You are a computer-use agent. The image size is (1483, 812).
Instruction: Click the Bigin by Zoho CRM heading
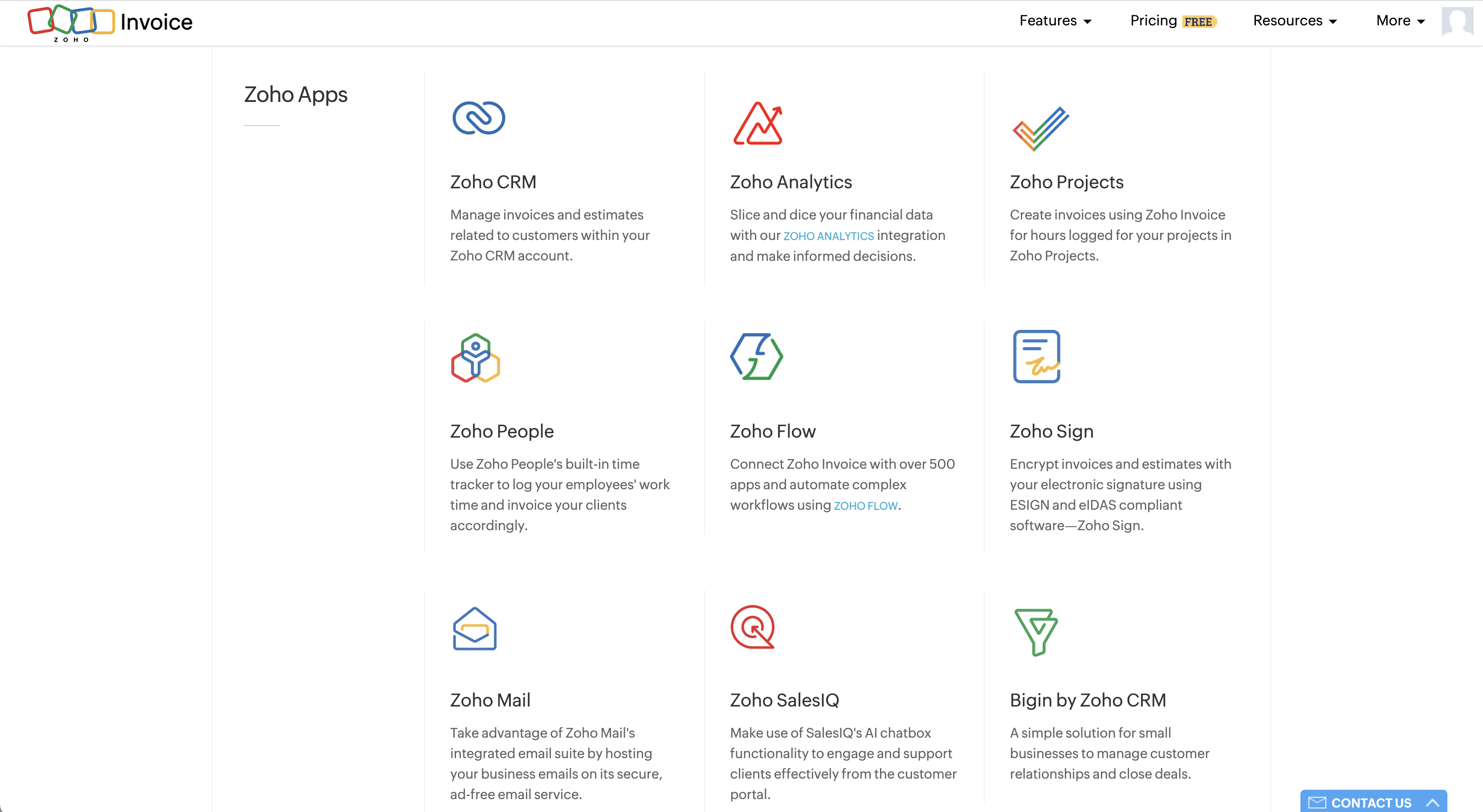pyautogui.click(x=1088, y=700)
